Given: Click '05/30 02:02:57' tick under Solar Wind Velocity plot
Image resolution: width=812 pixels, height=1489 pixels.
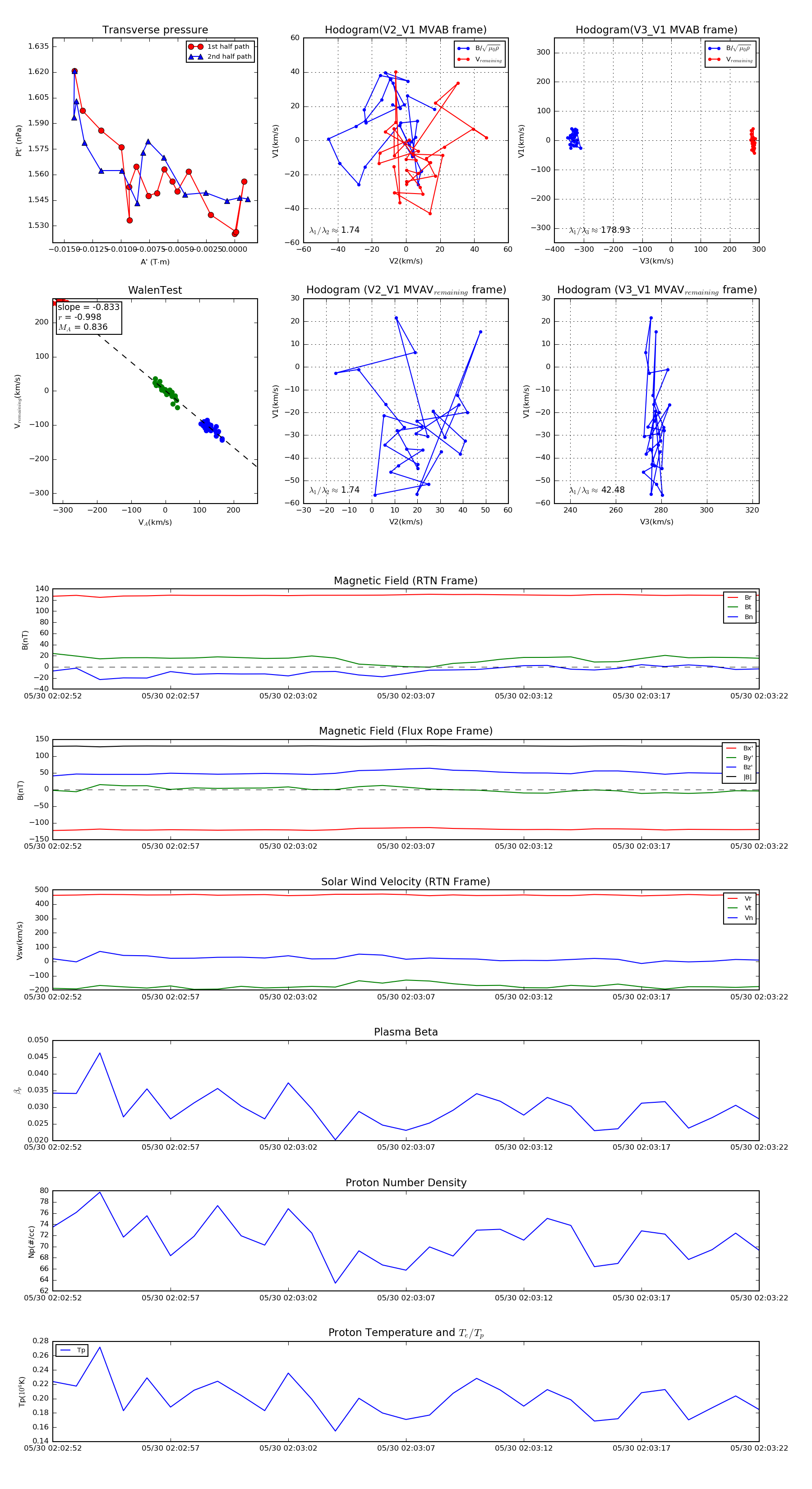Looking at the screenshot, I should point(171,997).
